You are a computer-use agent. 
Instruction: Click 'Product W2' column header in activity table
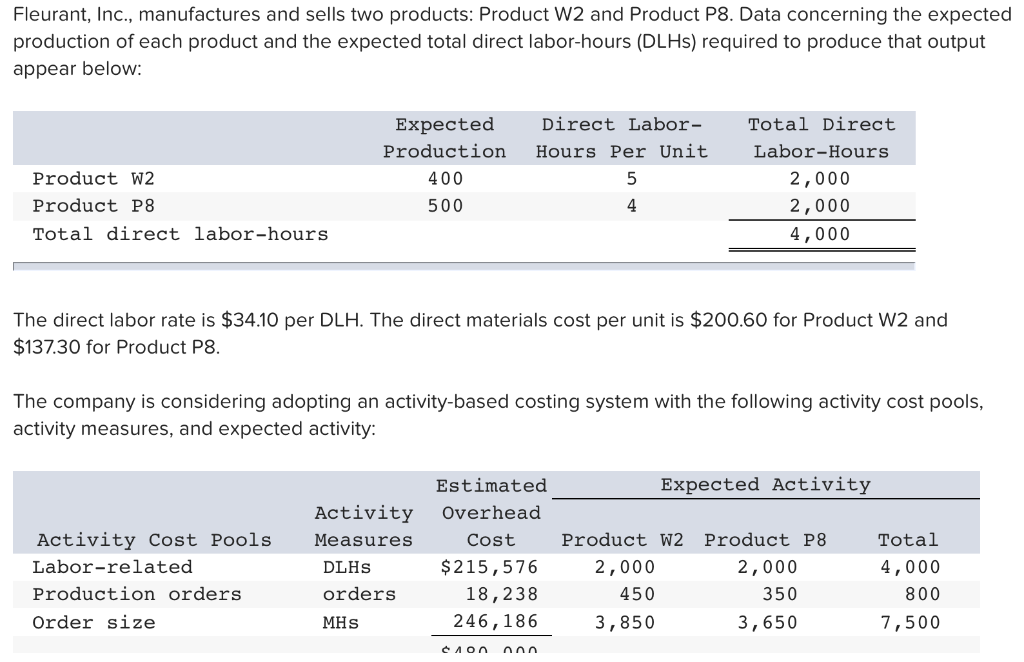622,540
